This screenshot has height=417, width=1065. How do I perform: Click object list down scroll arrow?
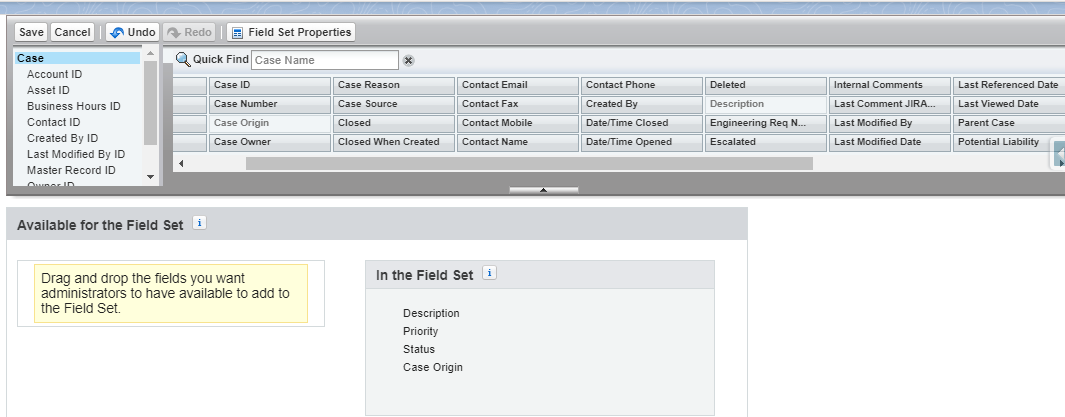pyautogui.click(x=151, y=177)
